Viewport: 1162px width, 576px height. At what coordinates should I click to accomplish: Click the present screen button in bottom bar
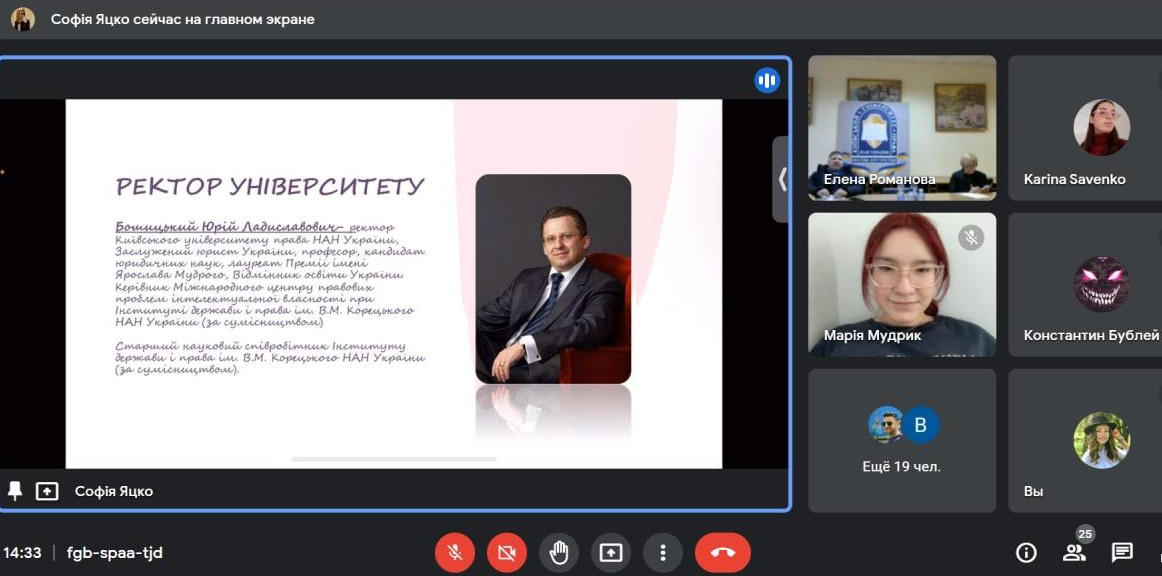610,552
